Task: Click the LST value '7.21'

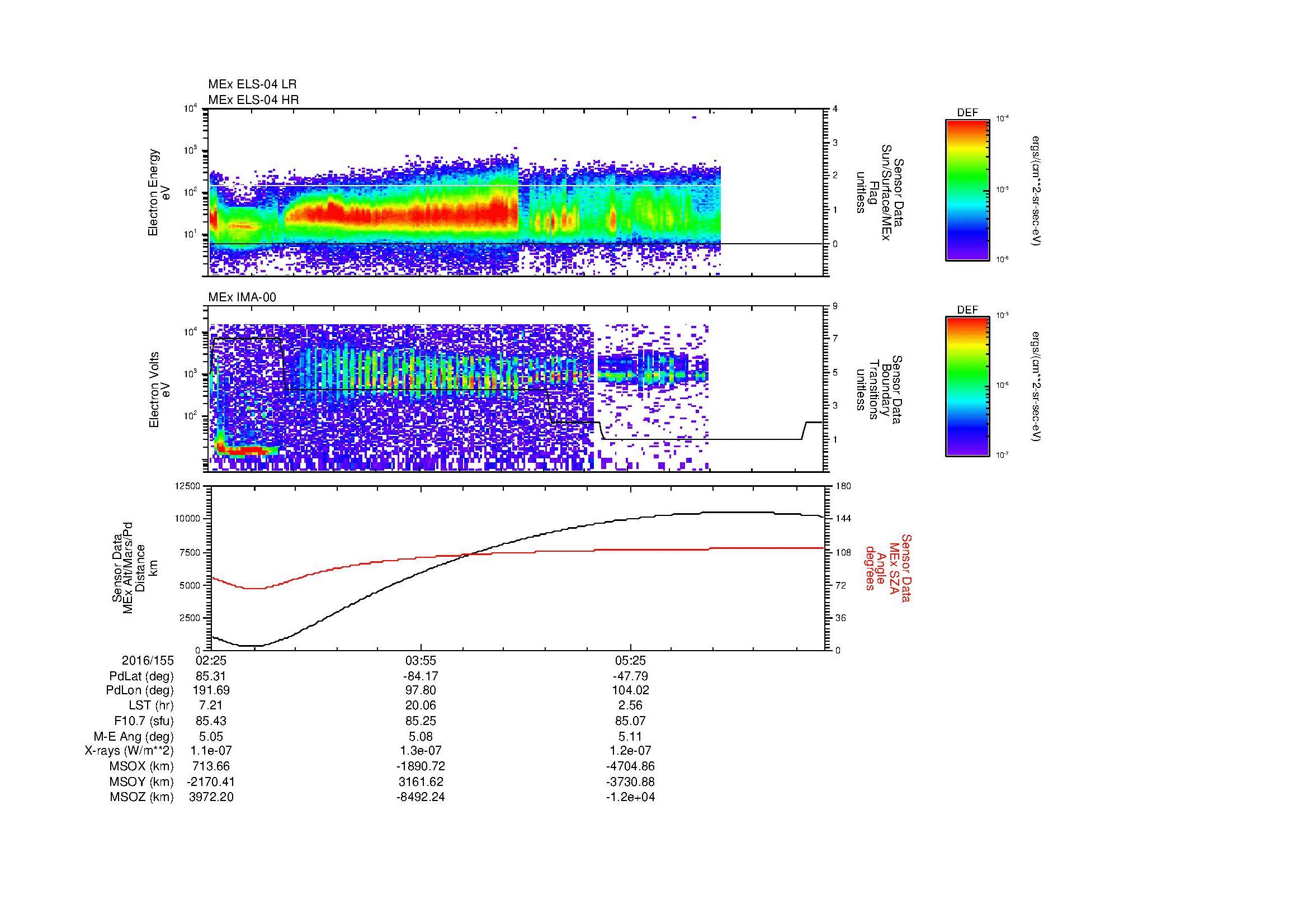Action: 211,705
